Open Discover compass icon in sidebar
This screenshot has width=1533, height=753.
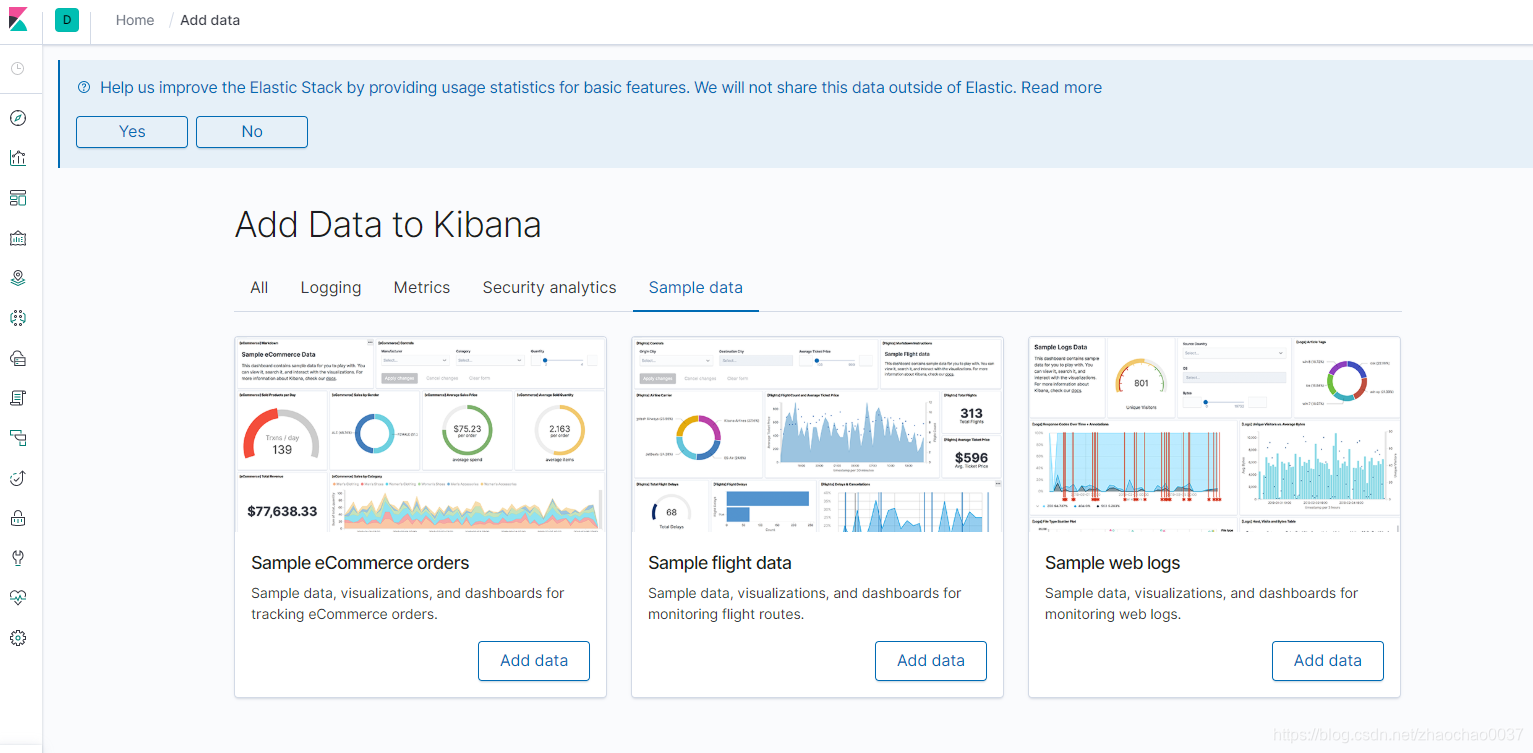[x=18, y=118]
